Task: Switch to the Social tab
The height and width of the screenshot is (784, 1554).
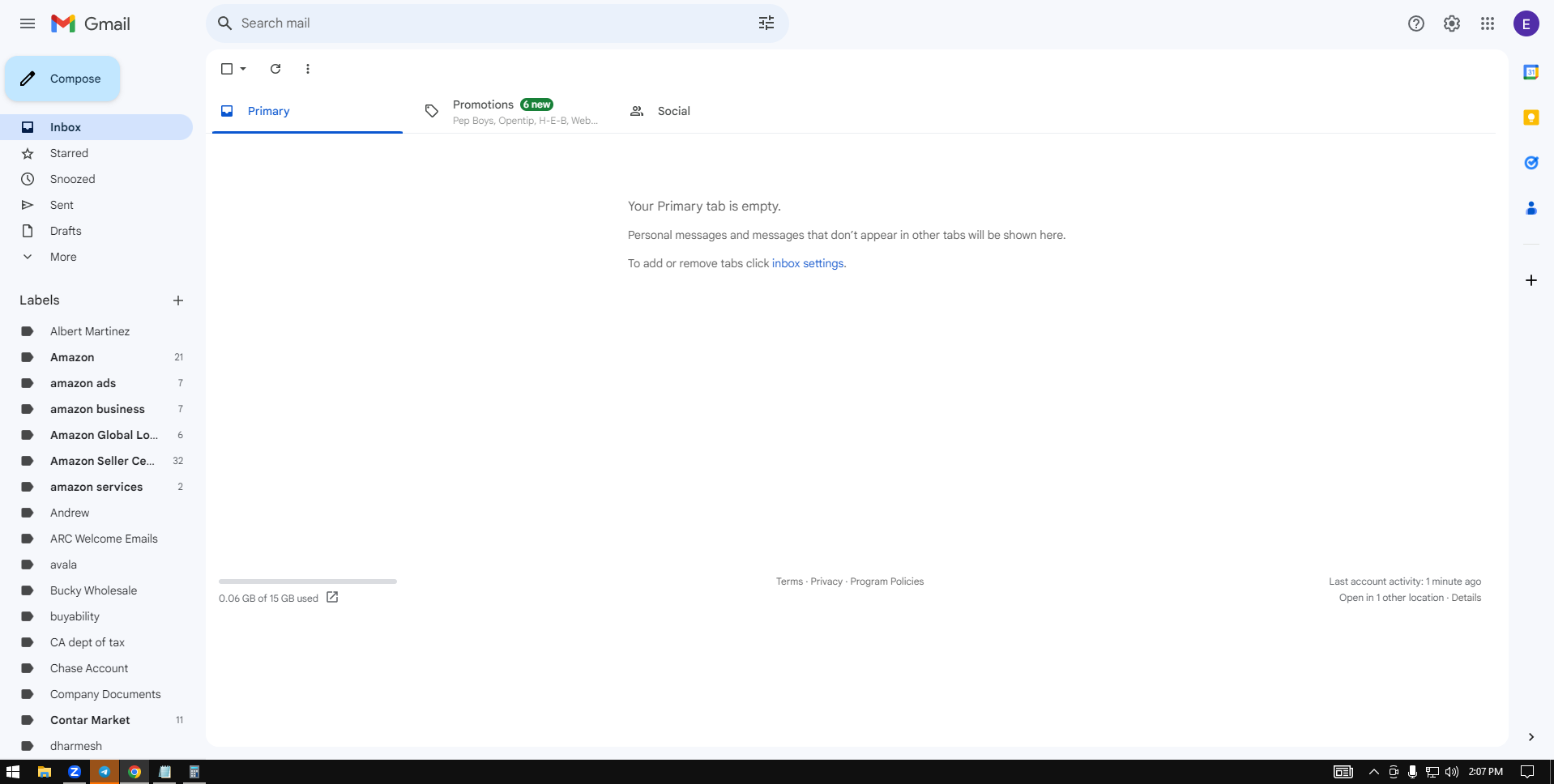Action: (715, 111)
